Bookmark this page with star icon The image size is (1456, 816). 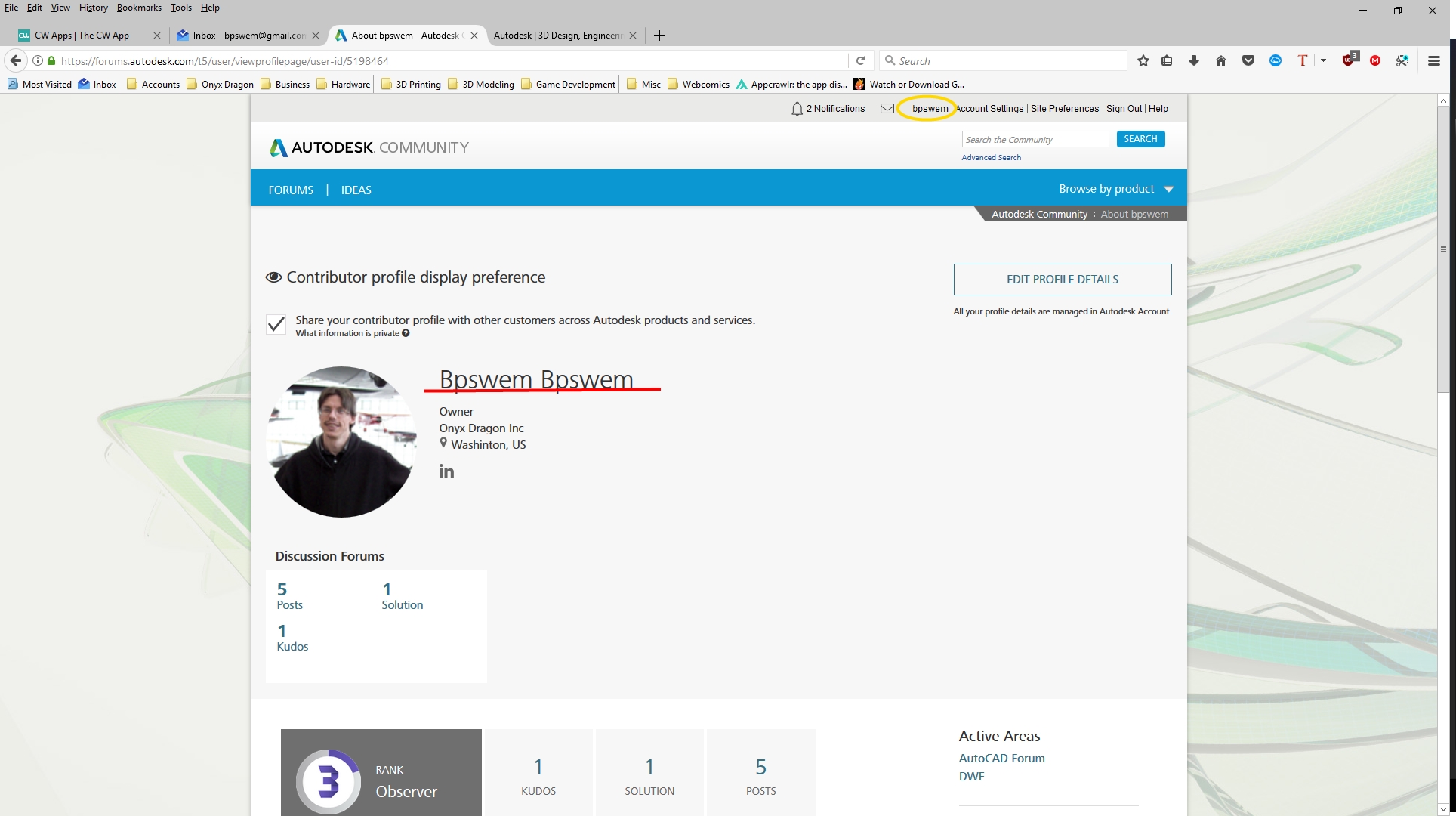(1143, 61)
